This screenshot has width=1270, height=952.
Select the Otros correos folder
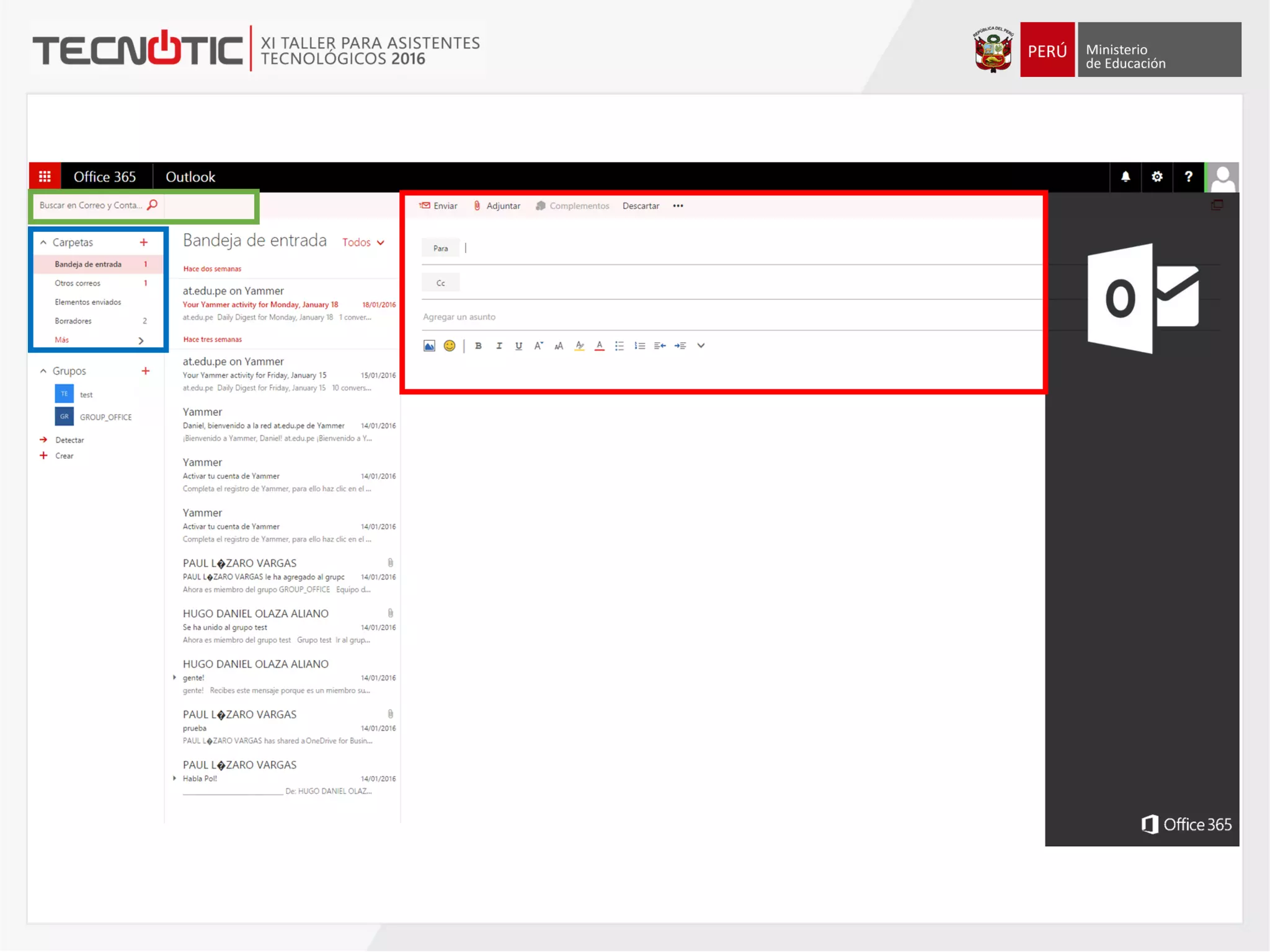click(78, 283)
